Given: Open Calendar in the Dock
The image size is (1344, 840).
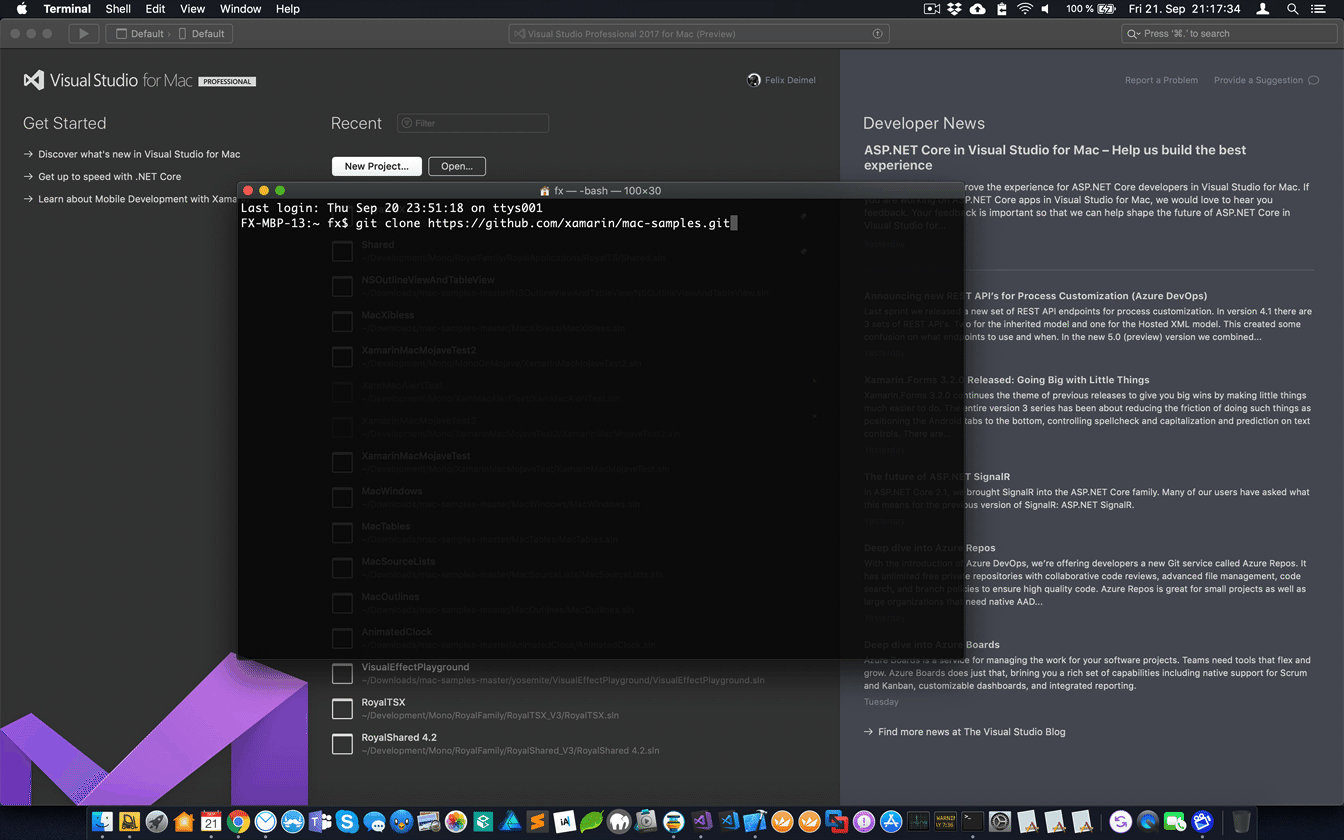Looking at the screenshot, I should [211, 821].
